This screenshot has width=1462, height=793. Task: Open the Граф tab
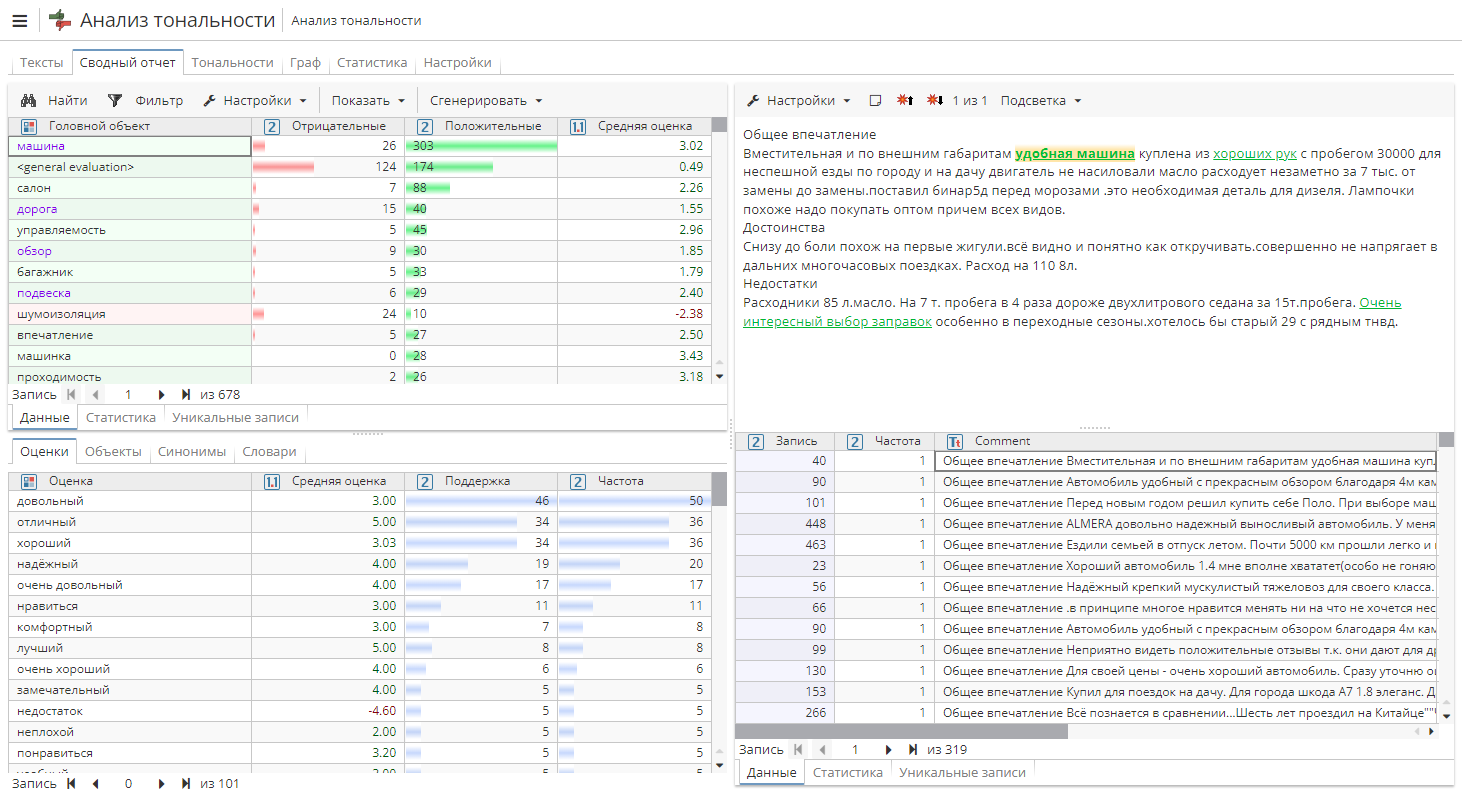305,62
